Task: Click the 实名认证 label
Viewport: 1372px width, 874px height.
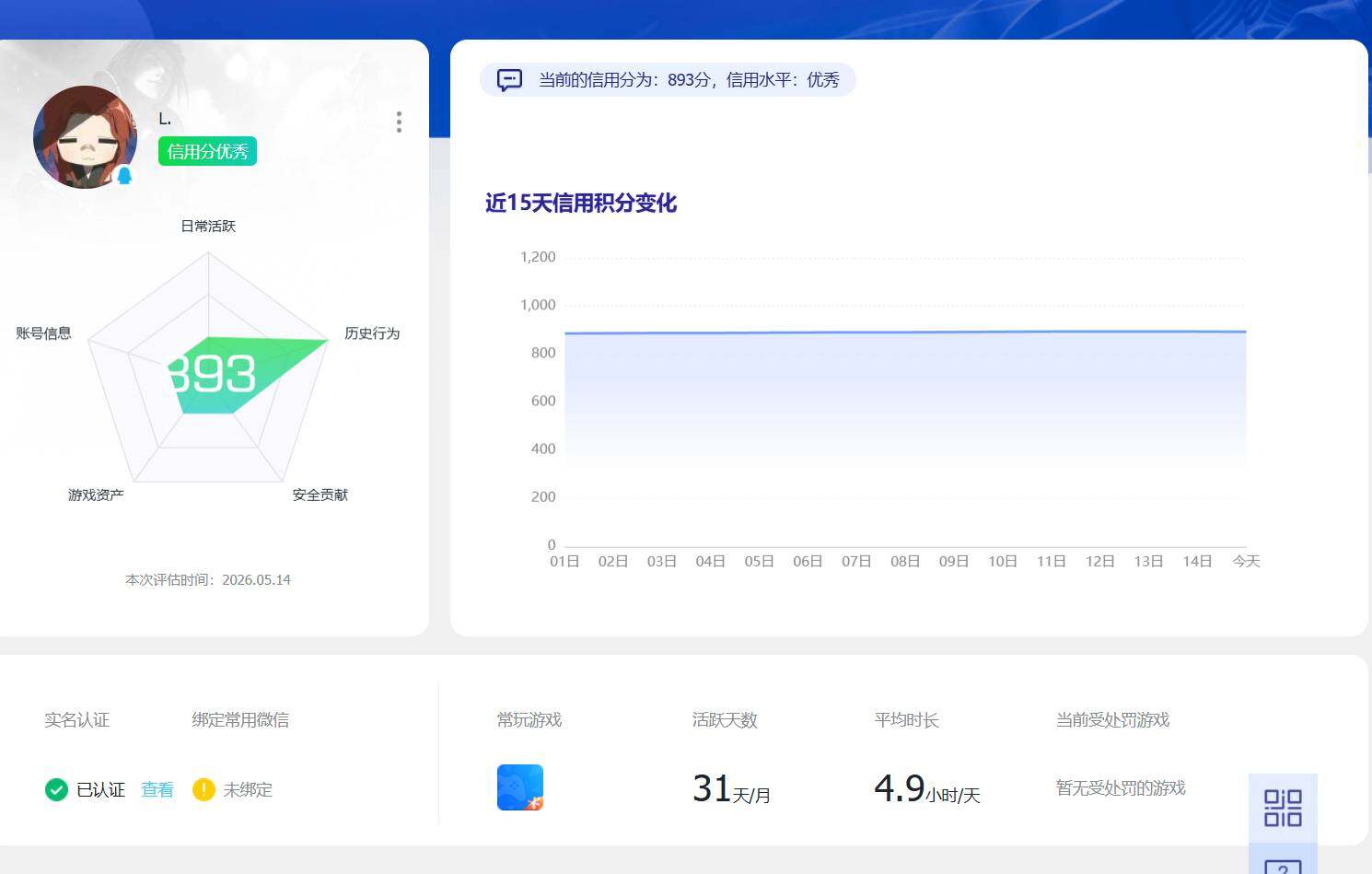Action: coord(77,719)
